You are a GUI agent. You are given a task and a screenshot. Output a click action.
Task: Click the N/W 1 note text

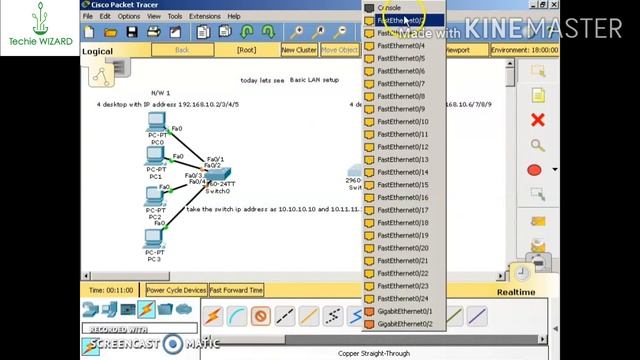[x=160, y=93]
